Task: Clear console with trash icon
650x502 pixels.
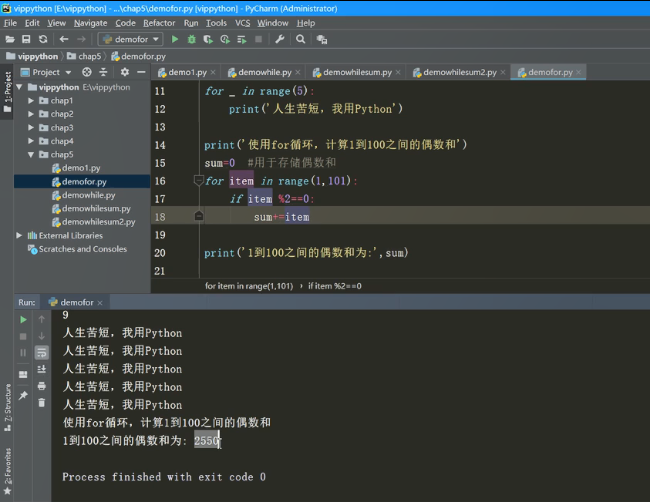Action: pos(41,403)
